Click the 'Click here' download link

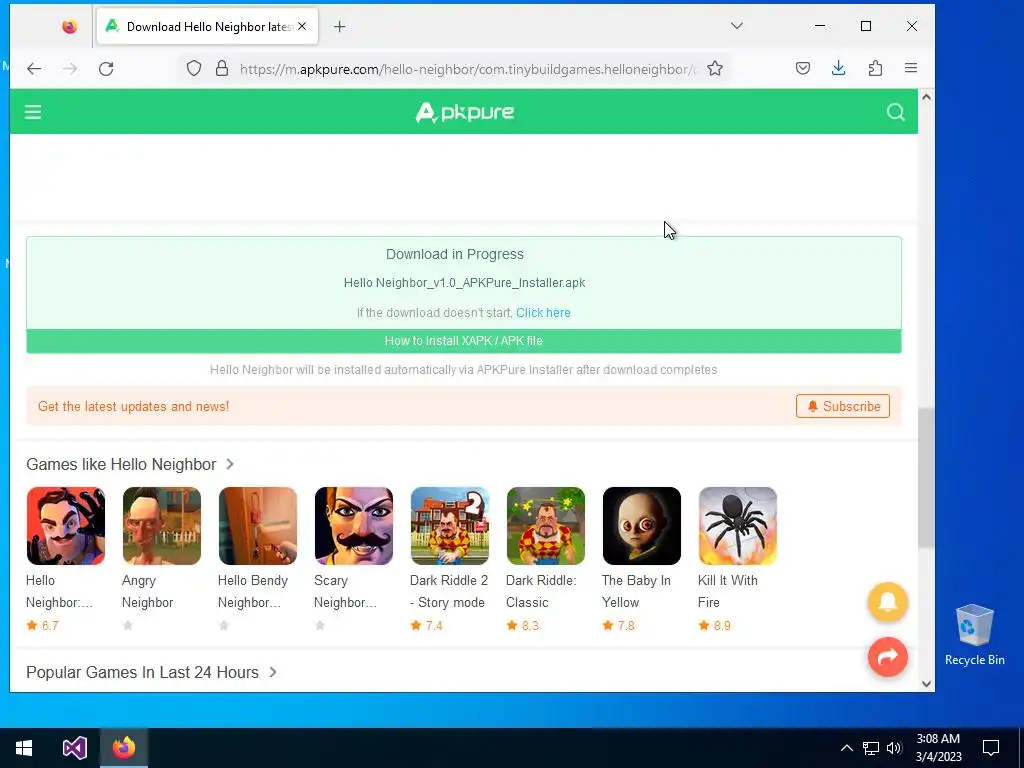point(543,313)
